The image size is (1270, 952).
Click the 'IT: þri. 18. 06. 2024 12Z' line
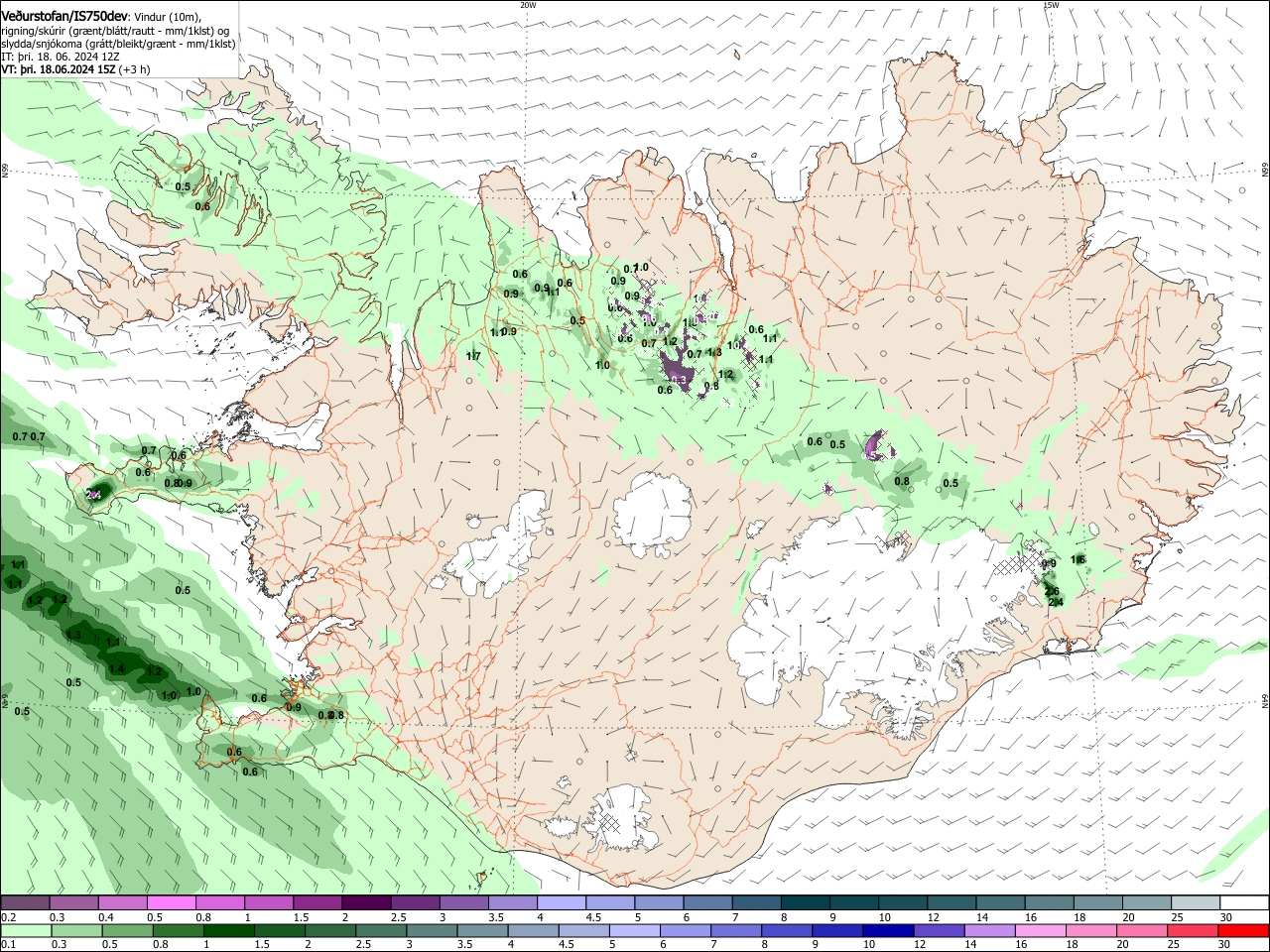(61, 57)
